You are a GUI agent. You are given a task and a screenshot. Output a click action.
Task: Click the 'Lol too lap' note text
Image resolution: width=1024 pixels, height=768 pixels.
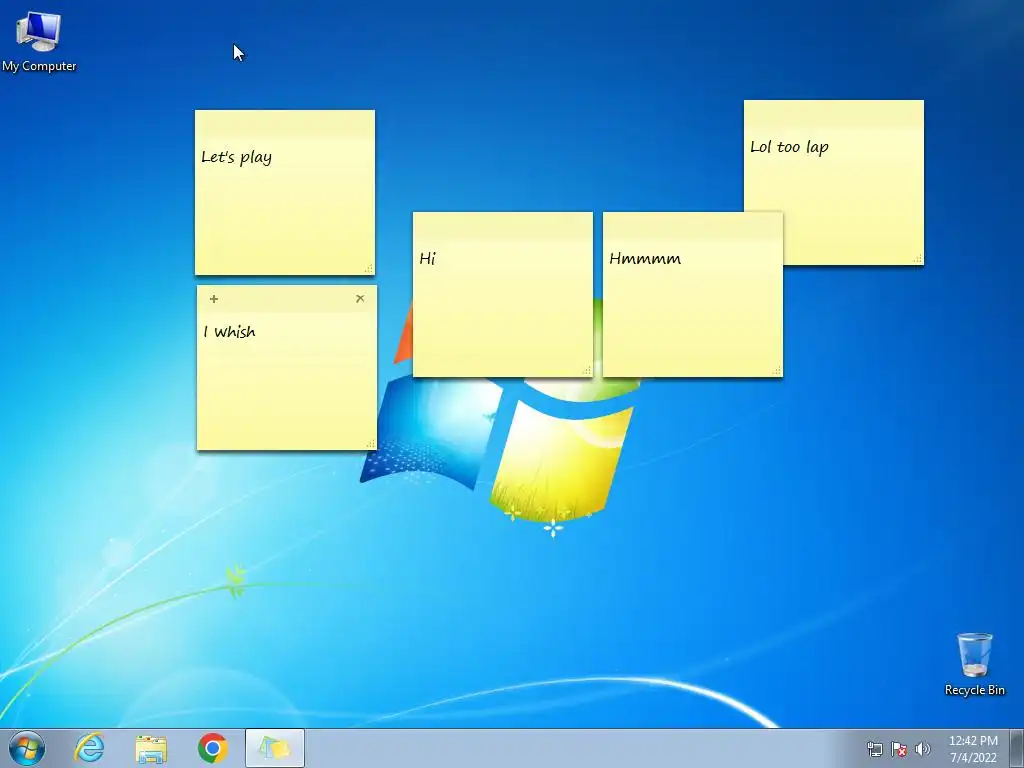click(x=789, y=147)
